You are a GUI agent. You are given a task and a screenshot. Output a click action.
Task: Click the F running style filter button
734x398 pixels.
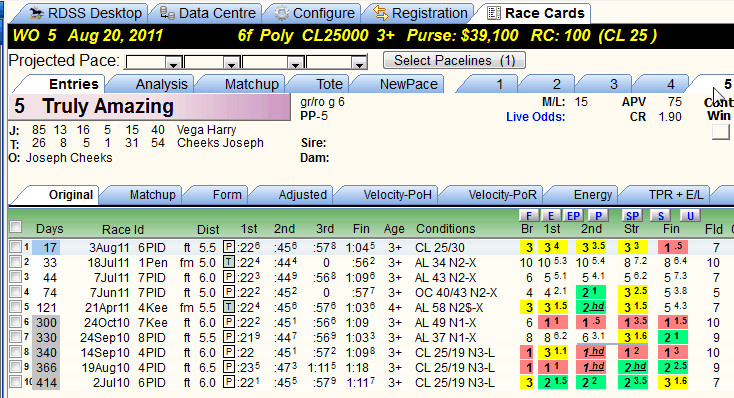[528, 215]
